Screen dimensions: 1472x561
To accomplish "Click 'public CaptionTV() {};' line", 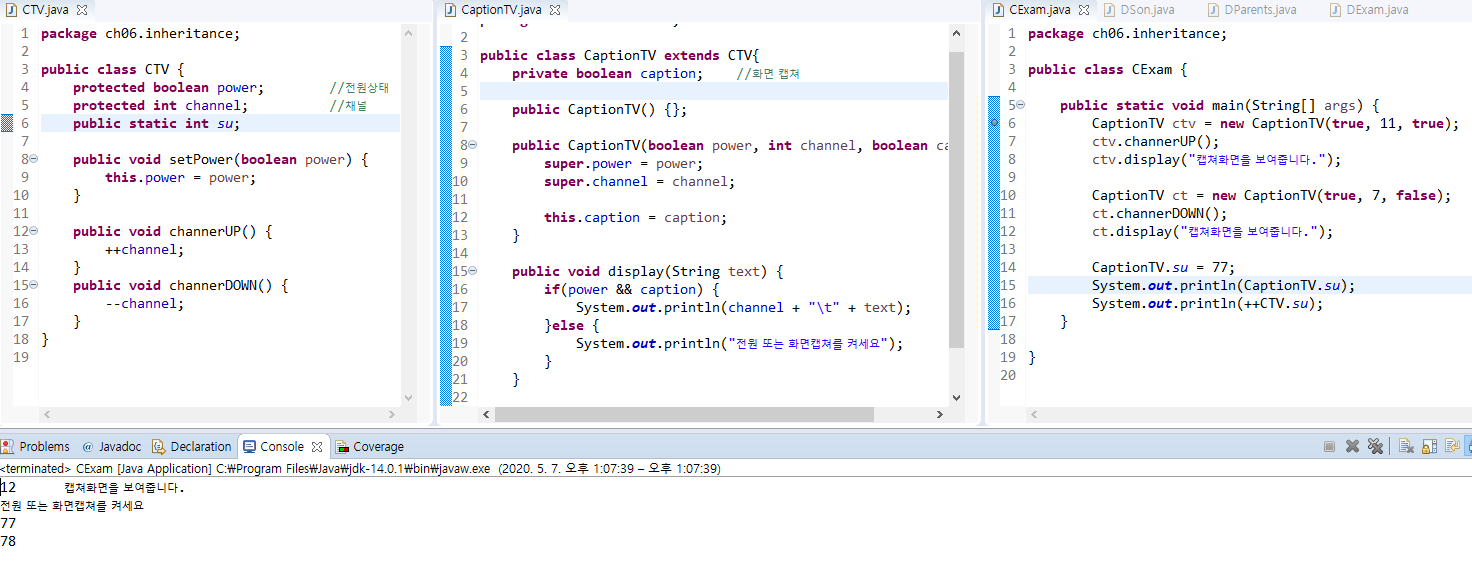I will (x=600, y=109).
